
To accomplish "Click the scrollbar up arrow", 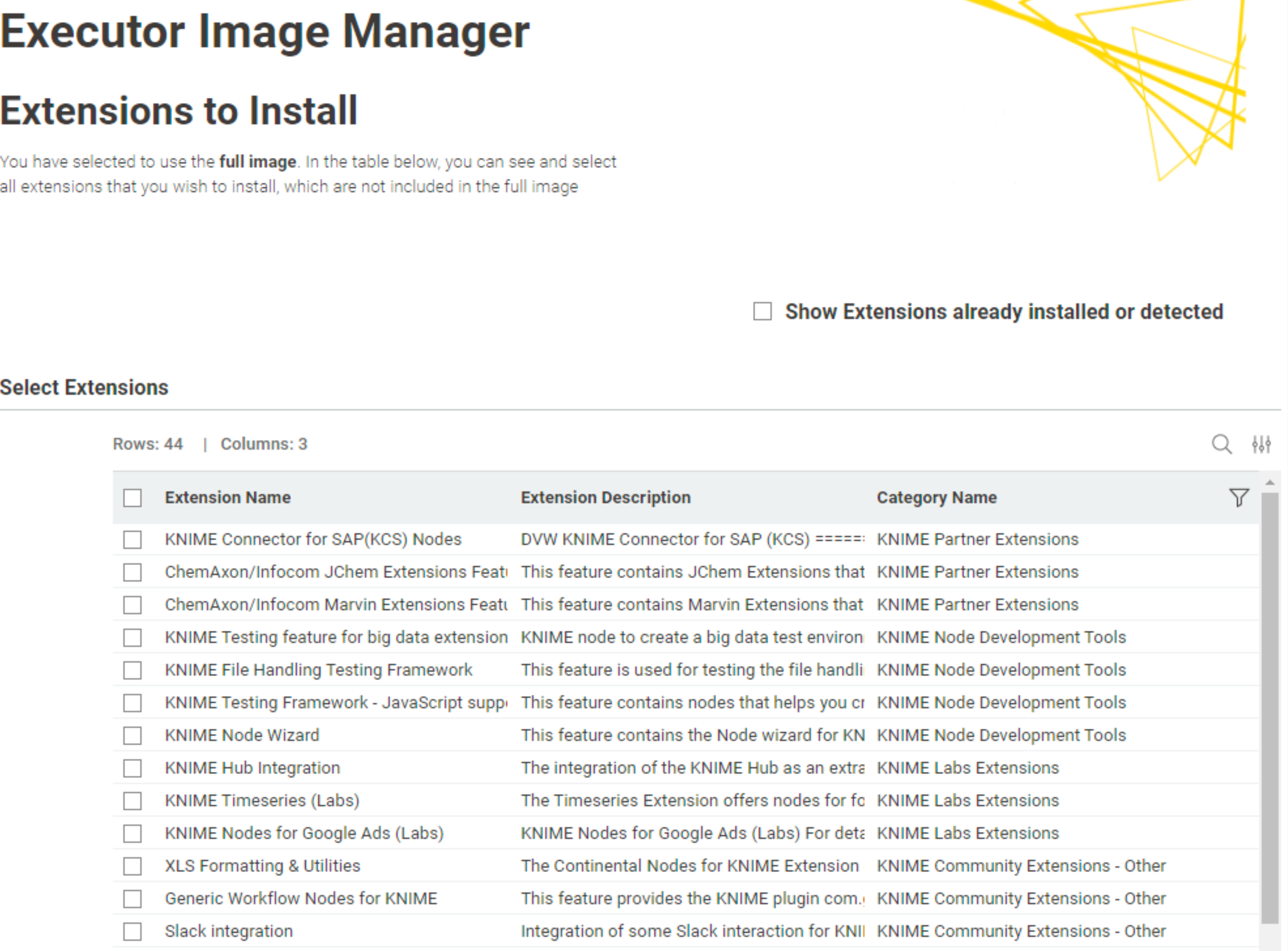I will [x=1270, y=482].
